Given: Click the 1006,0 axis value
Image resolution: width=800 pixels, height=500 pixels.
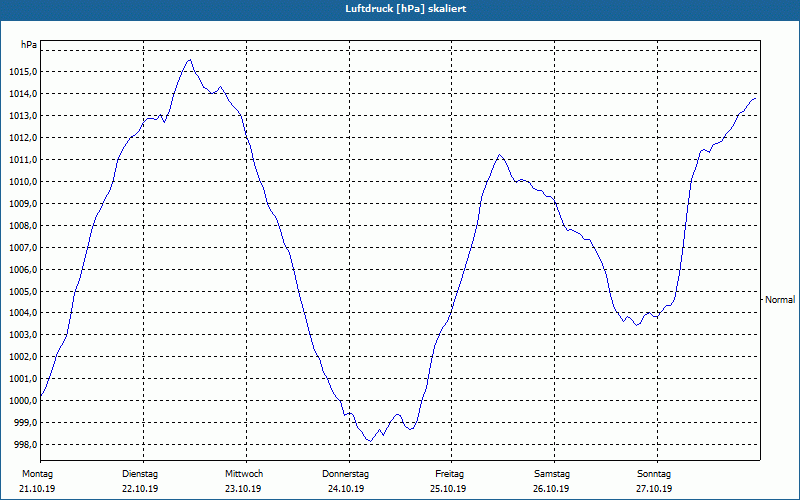Looking at the screenshot, I should 23,269.
